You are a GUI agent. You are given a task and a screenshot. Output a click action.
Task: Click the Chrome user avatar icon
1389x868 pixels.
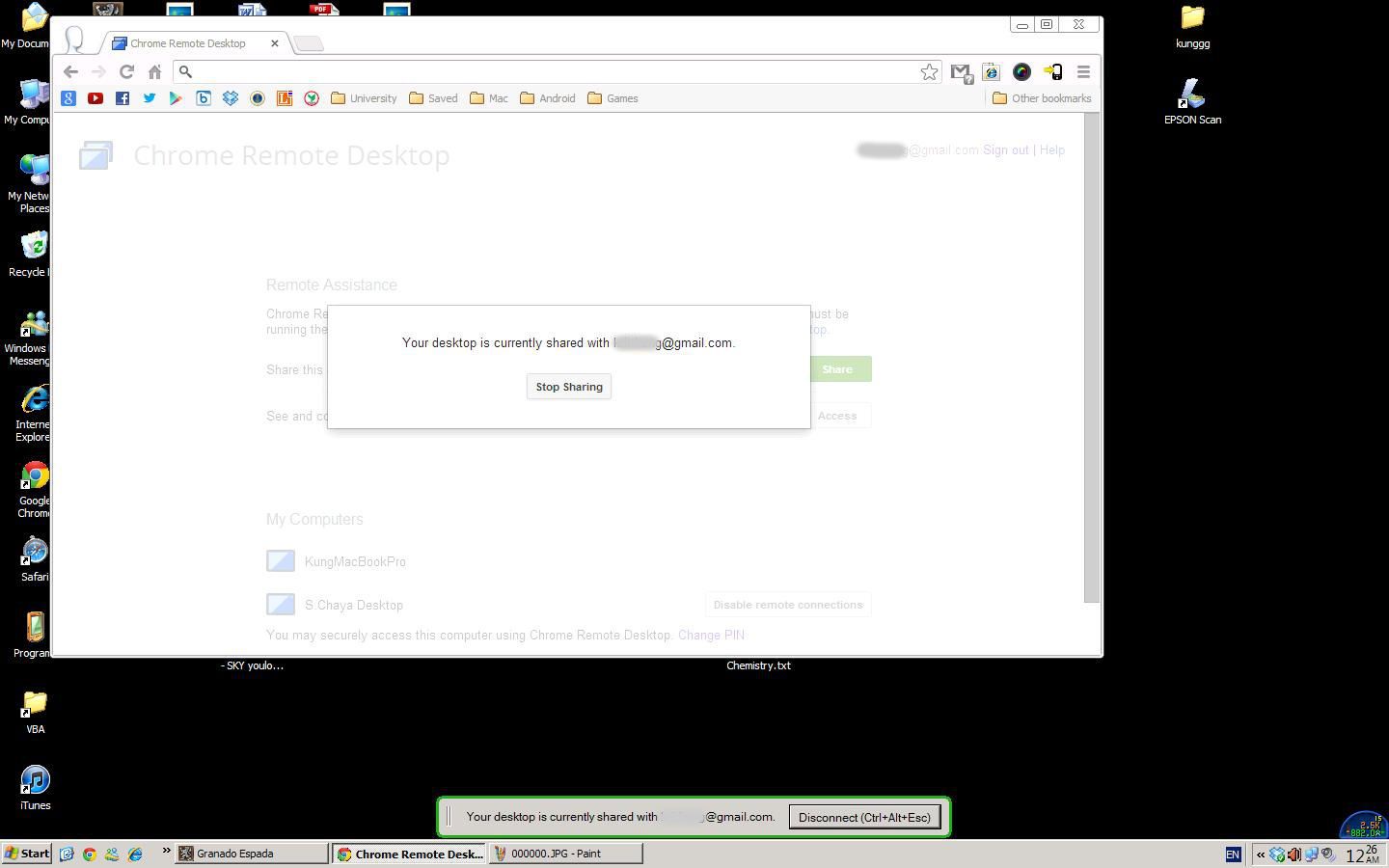point(74,41)
